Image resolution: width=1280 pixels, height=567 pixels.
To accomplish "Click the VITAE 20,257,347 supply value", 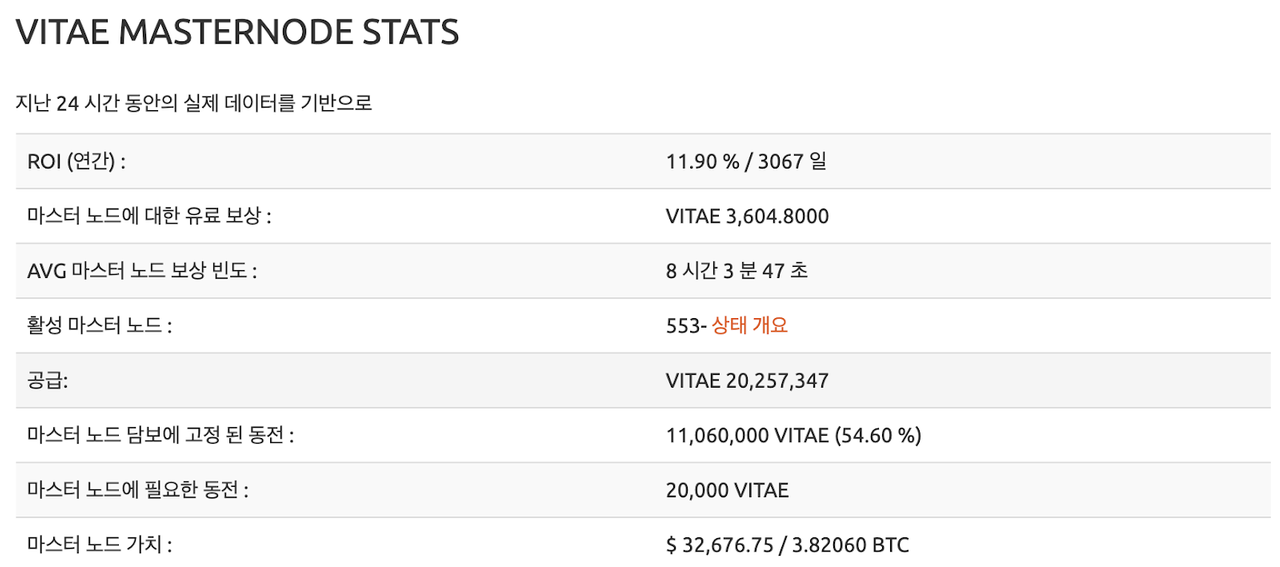I will coord(747,380).
